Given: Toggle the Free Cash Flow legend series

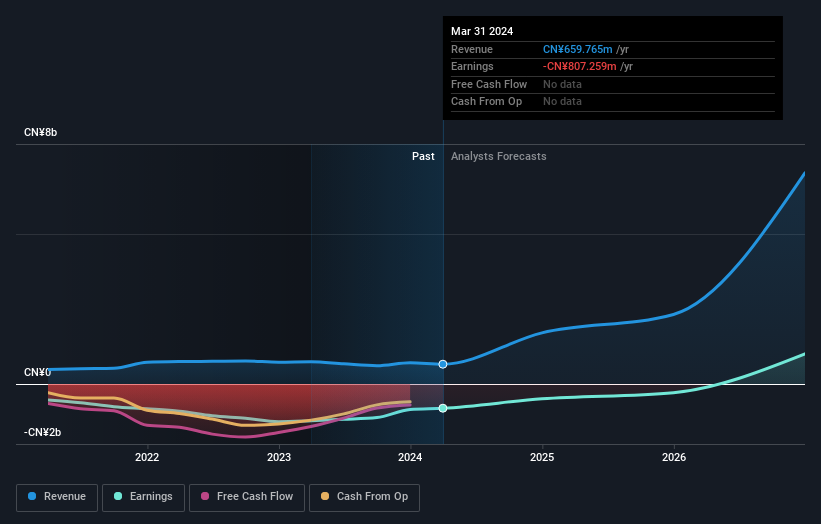Looking at the screenshot, I should coord(247,497).
